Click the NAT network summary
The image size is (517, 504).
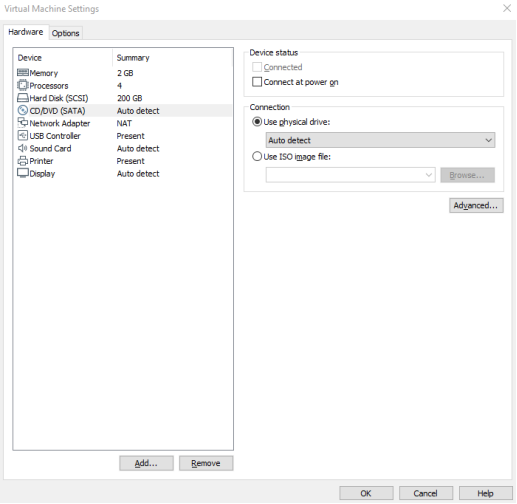(x=124, y=123)
